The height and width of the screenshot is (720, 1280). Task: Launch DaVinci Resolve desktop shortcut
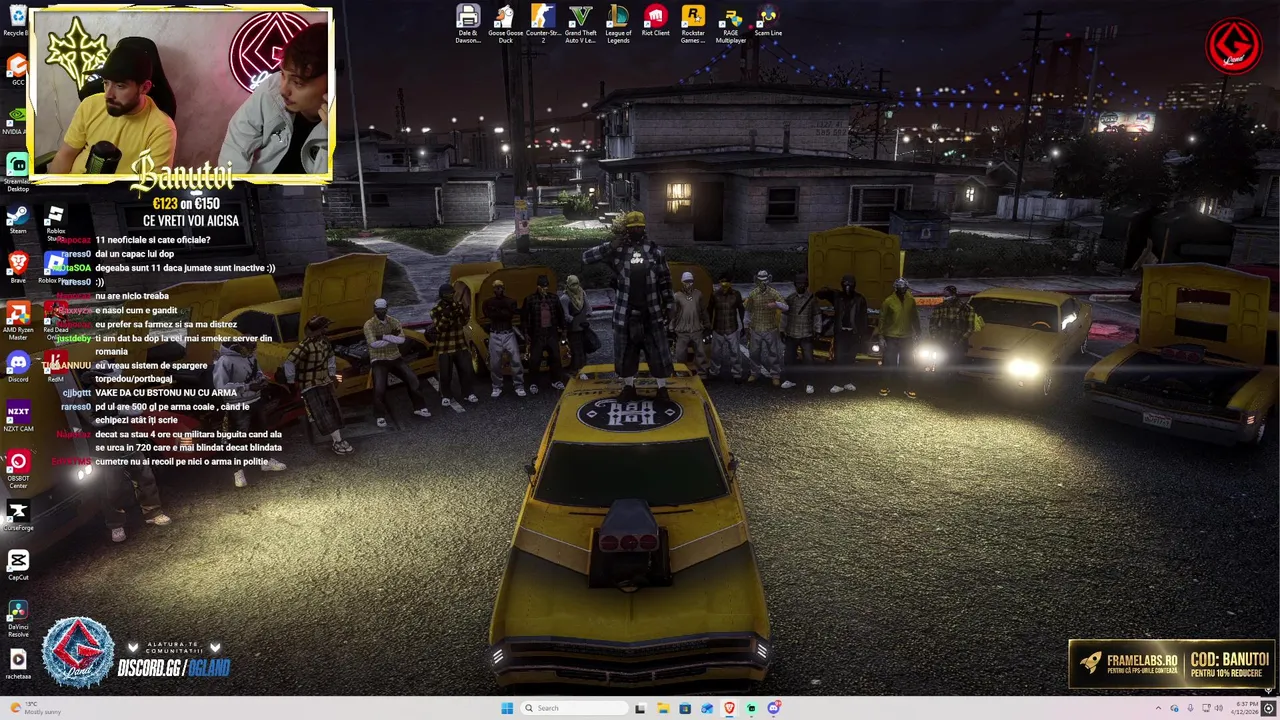[17, 618]
